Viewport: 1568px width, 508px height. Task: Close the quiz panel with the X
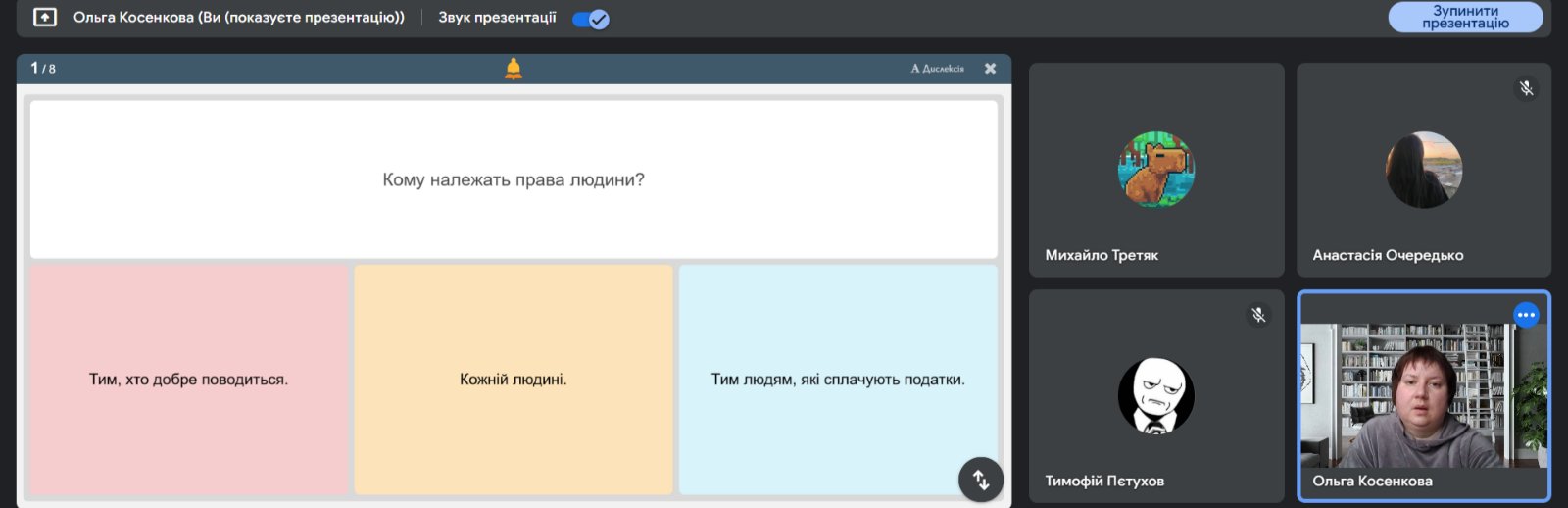(x=991, y=69)
